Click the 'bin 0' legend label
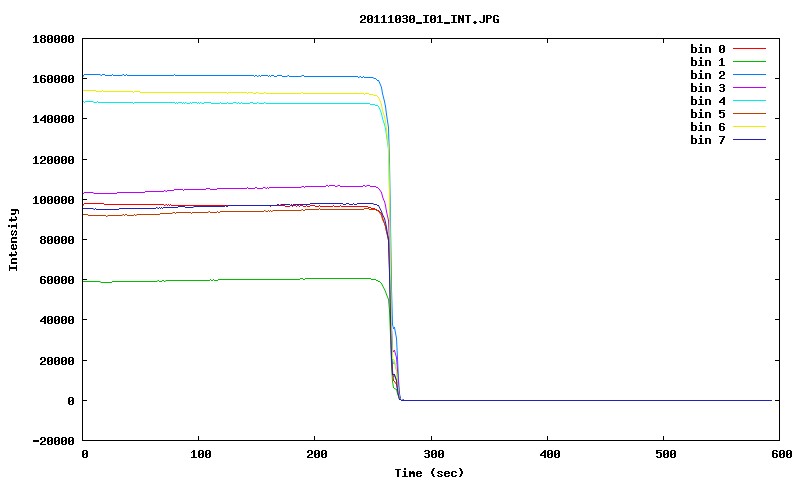The width and height of the screenshot is (800, 480). [x=708, y=49]
